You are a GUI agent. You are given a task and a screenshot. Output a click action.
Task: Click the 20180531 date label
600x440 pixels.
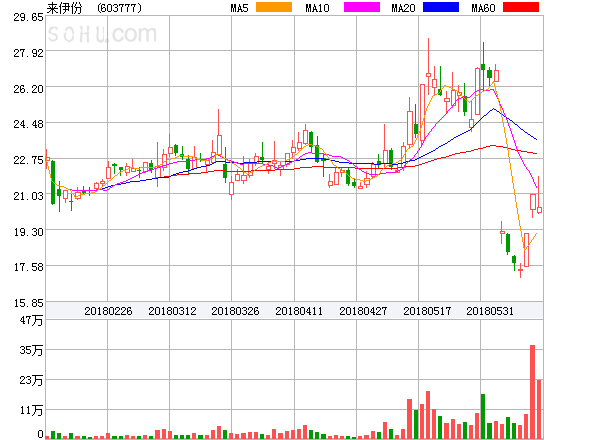tap(490, 311)
